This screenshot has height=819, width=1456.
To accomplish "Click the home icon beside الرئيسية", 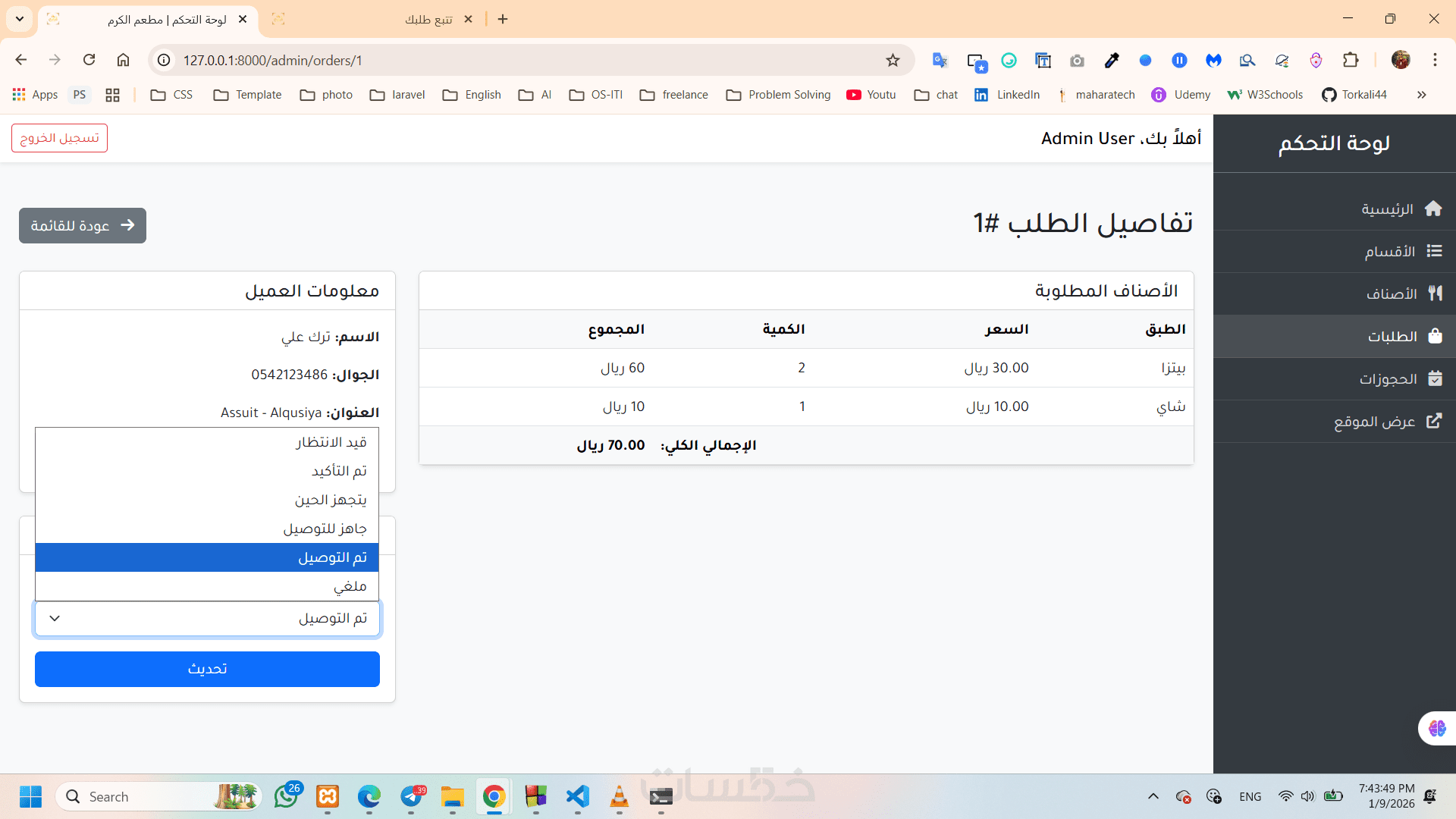I will point(1432,209).
